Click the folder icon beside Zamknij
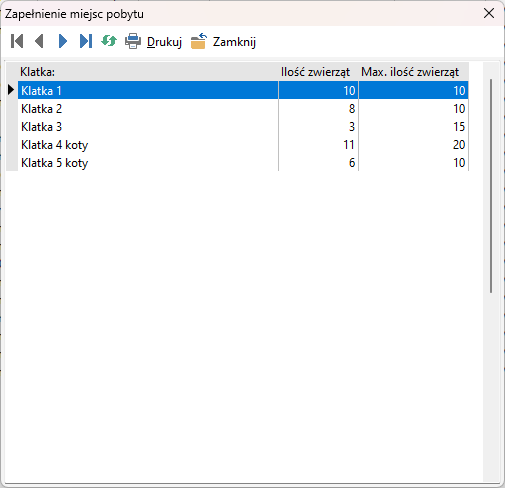This screenshot has width=505, height=488. click(x=199, y=41)
